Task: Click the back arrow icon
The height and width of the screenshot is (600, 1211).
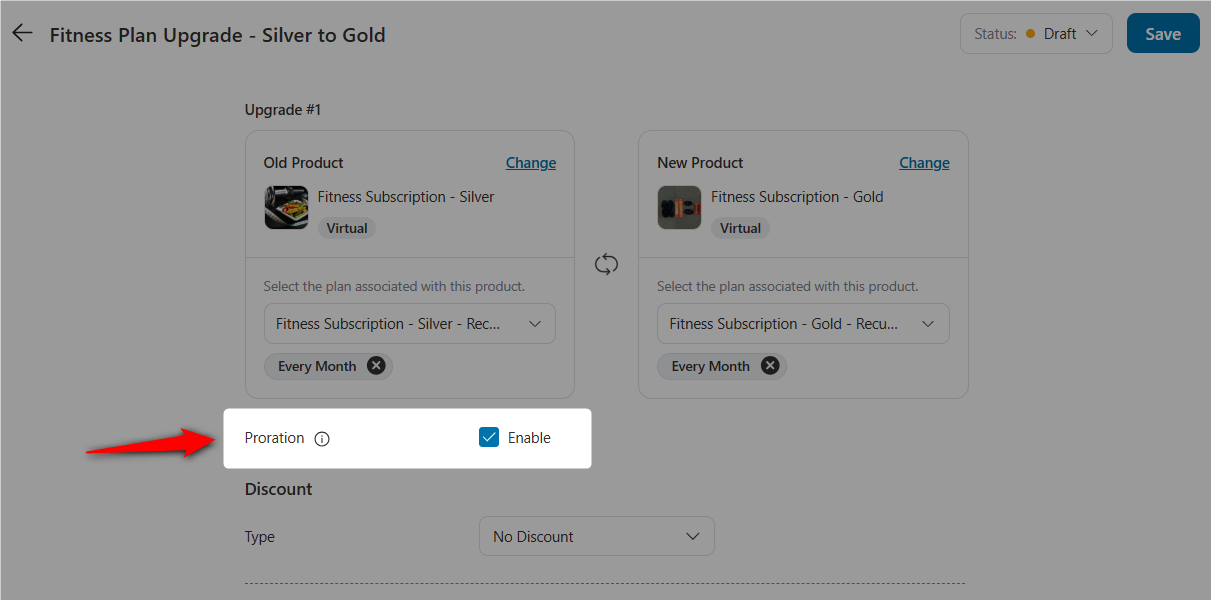Action: (x=22, y=33)
